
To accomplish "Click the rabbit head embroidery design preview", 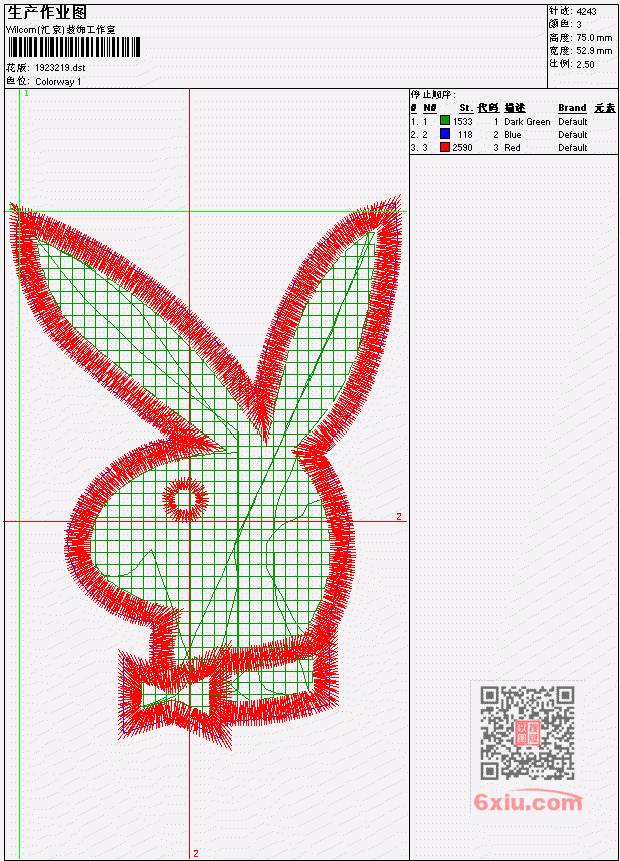I will point(206,472).
